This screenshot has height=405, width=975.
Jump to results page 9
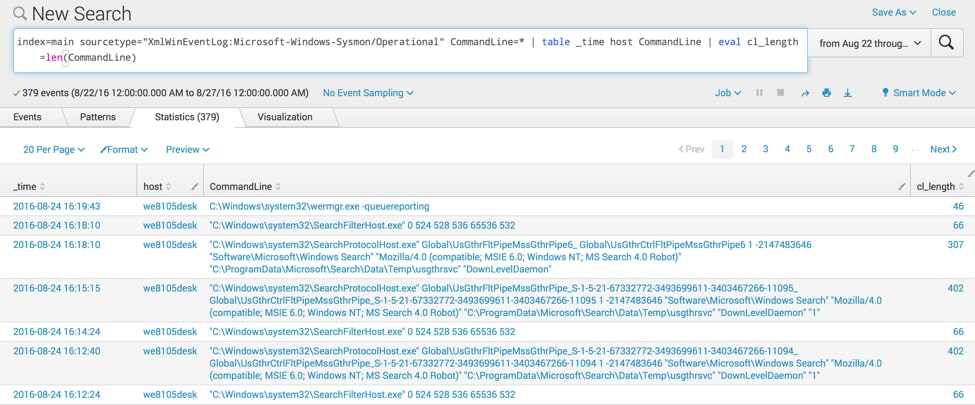click(x=895, y=149)
